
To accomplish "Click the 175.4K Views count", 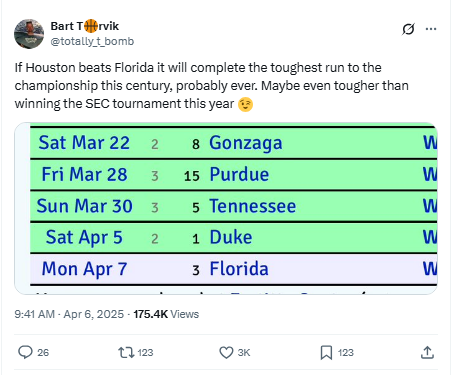I will tap(166, 314).
